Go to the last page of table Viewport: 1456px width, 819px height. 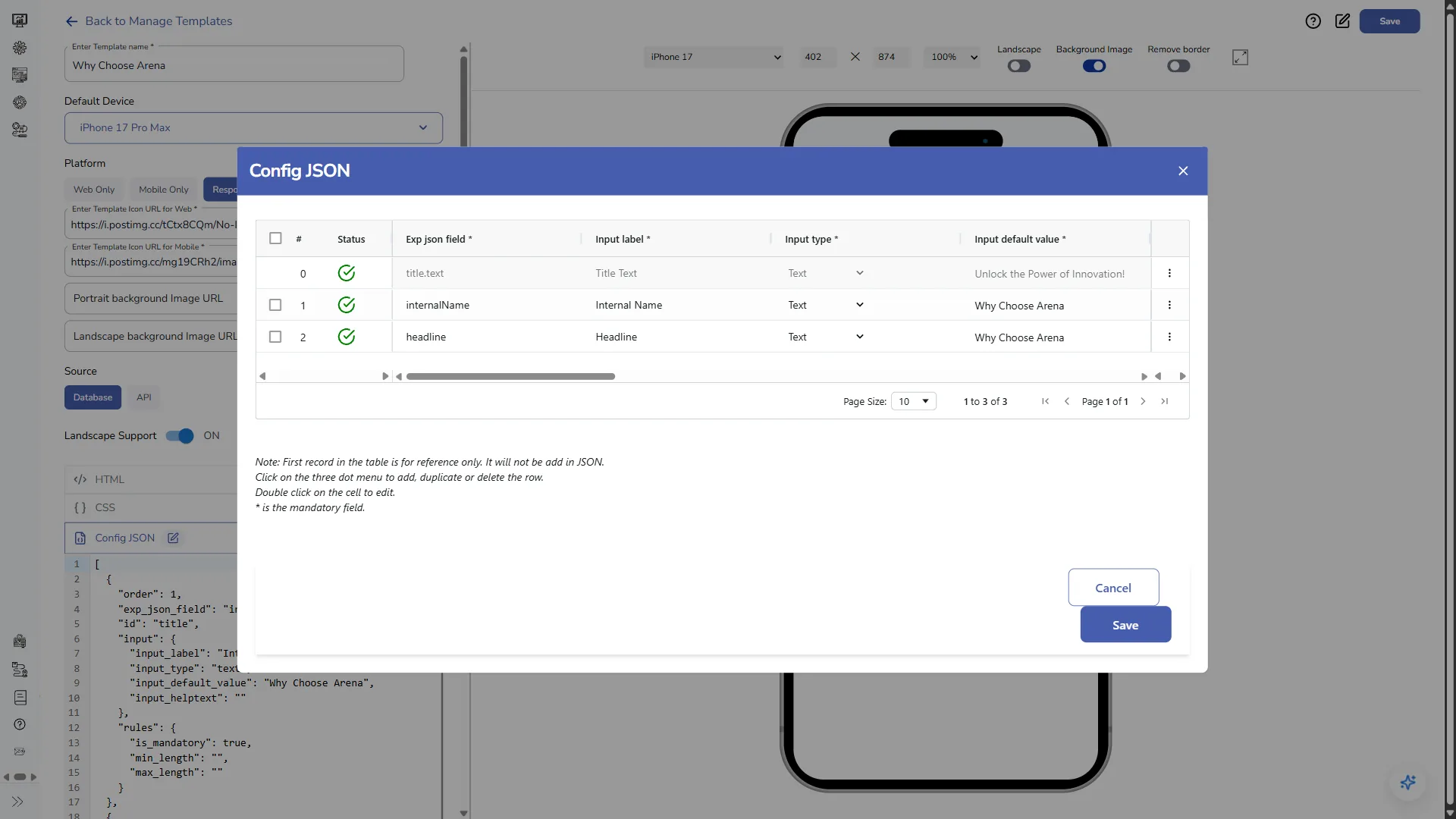(1164, 401)
